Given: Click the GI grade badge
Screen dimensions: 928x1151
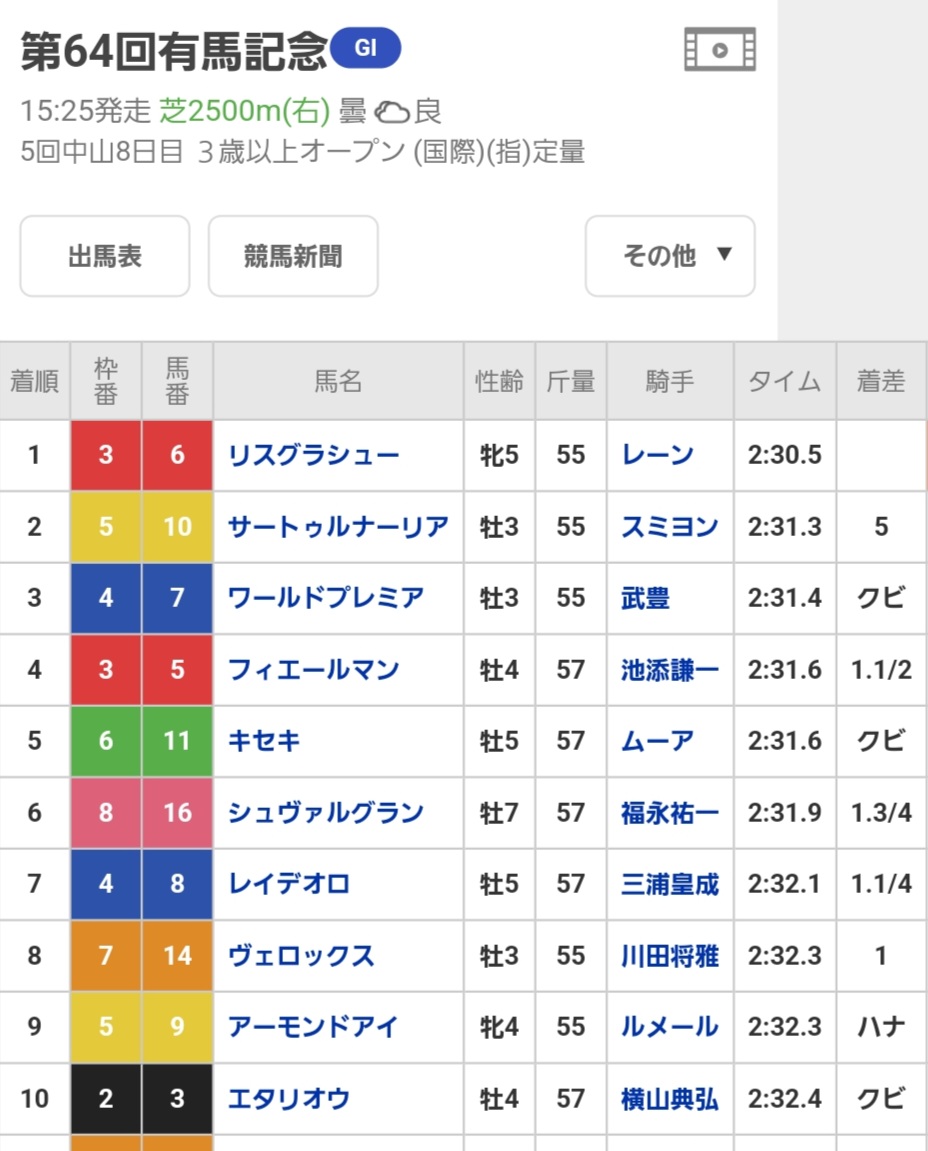Looking at the screenshot, I should (365, 48).
